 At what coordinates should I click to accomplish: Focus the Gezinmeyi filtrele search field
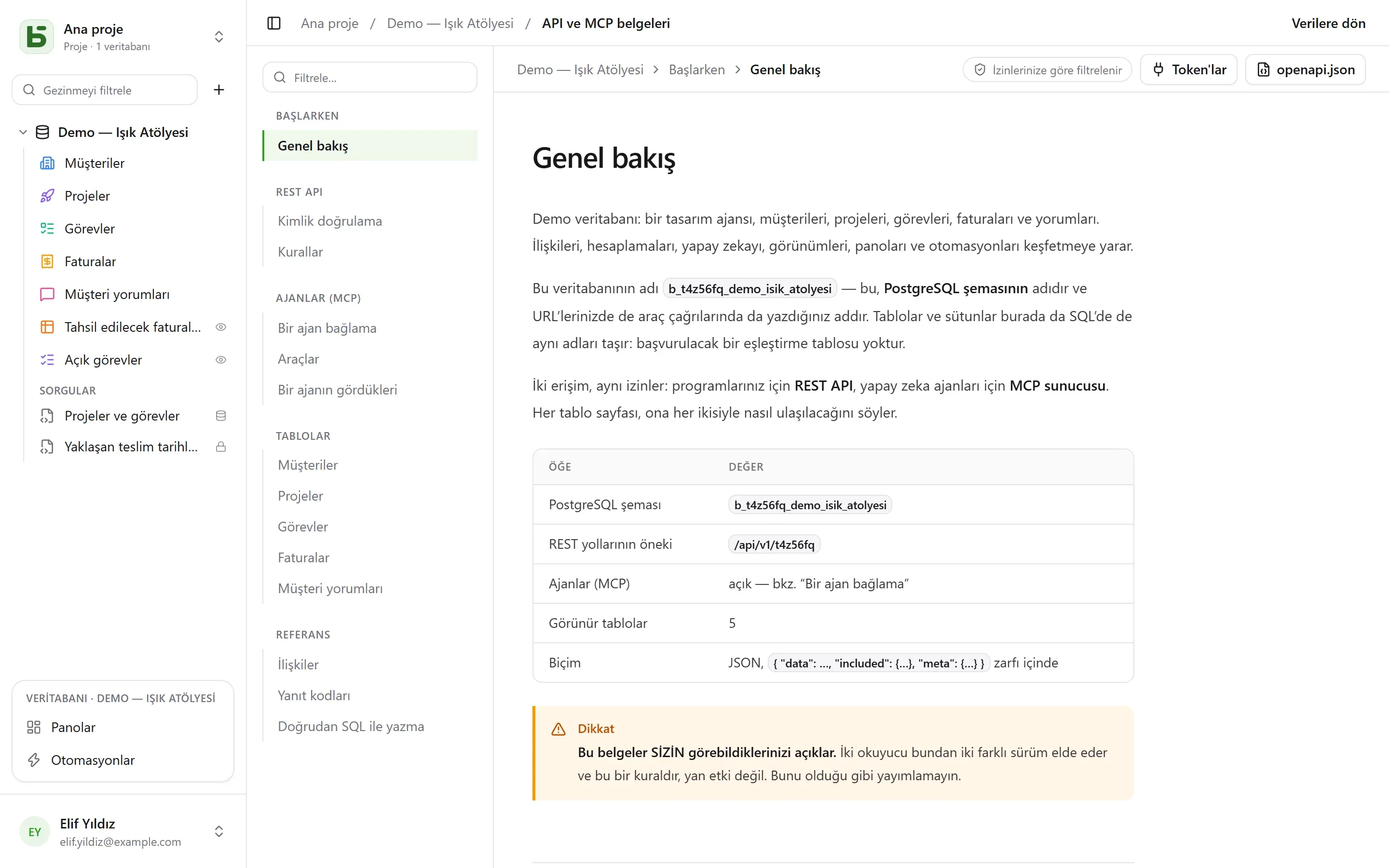105,90
